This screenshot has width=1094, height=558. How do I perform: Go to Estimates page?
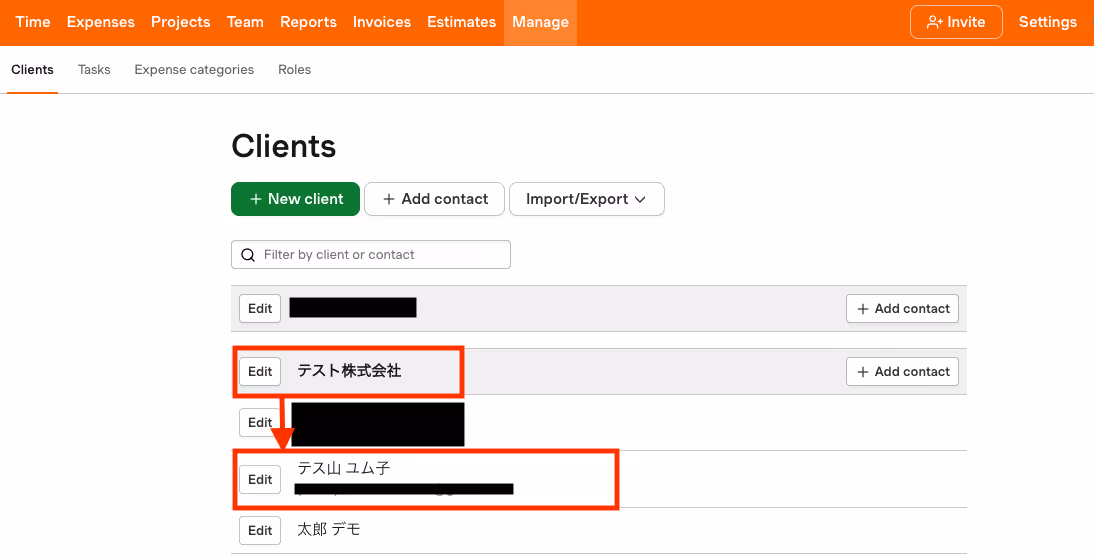click(461, 22)
